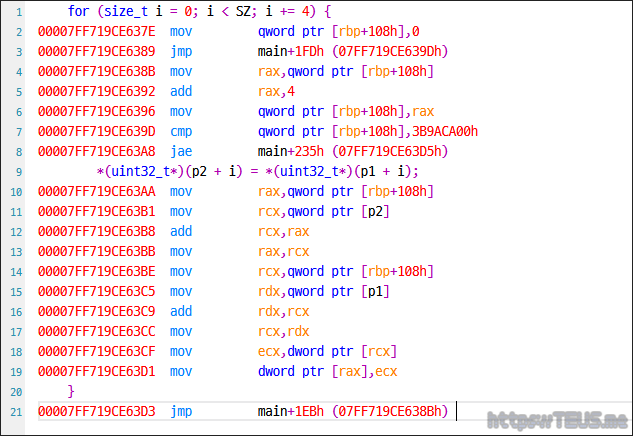Click line number 1
The image size is (633, 436).
[x=19, y=13]
